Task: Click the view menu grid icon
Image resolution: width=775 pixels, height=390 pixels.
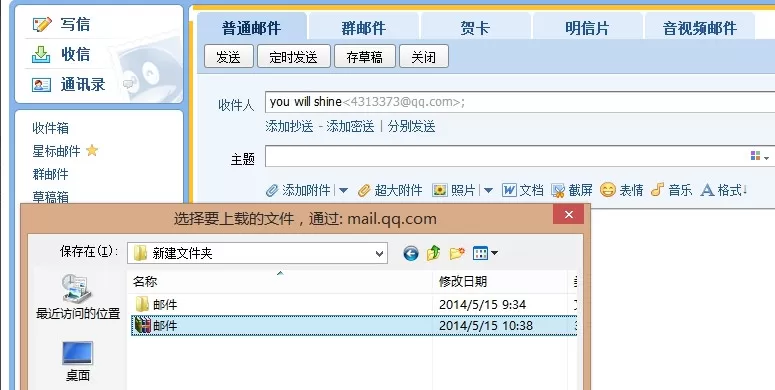Action: pyautogui.click(x=480, y=254)
